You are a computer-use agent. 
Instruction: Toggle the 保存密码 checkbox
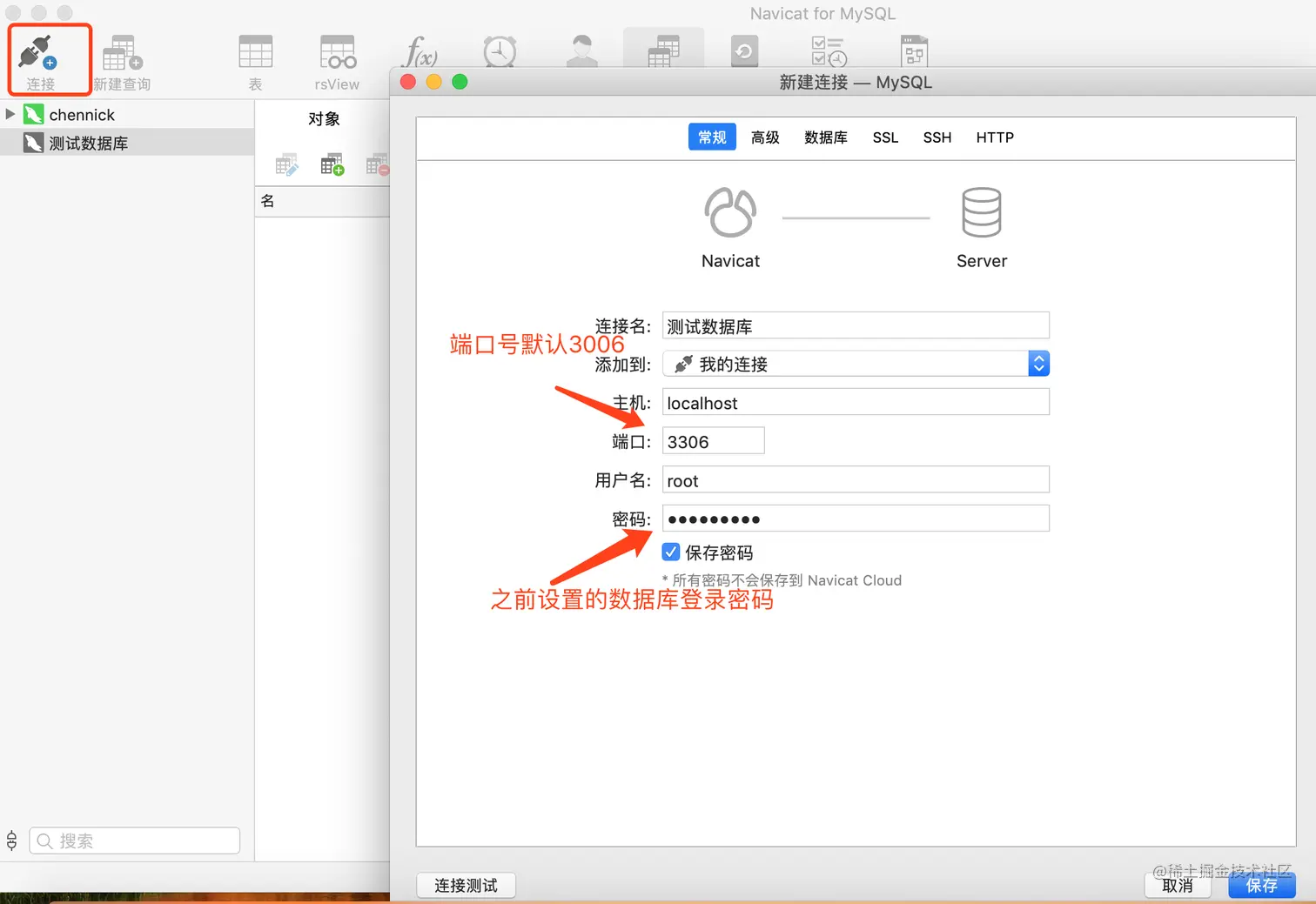[671, 552]
